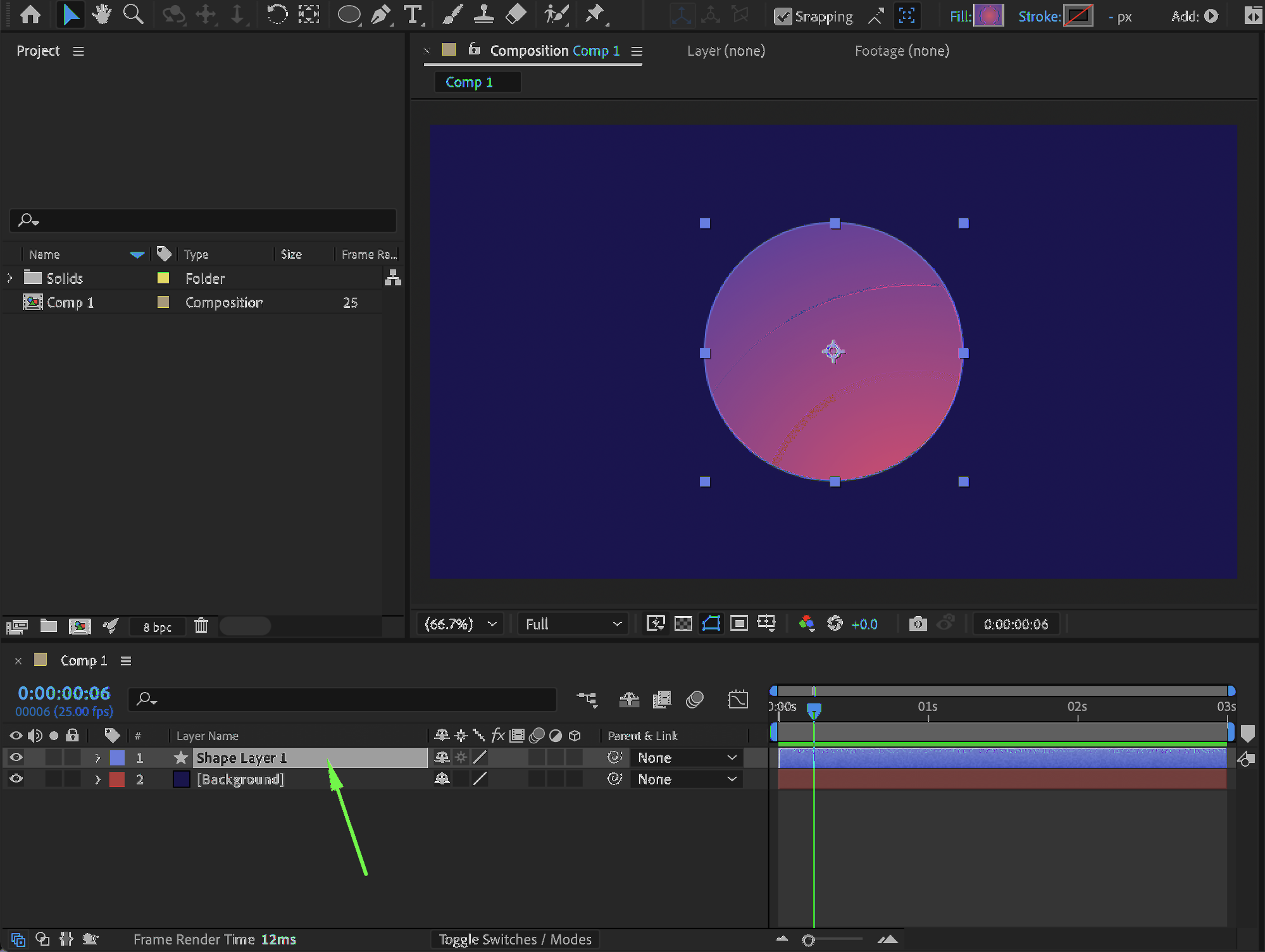The image size is (1265, 952).
Task: Expand the Solids folder
Action: pos(9,278)
